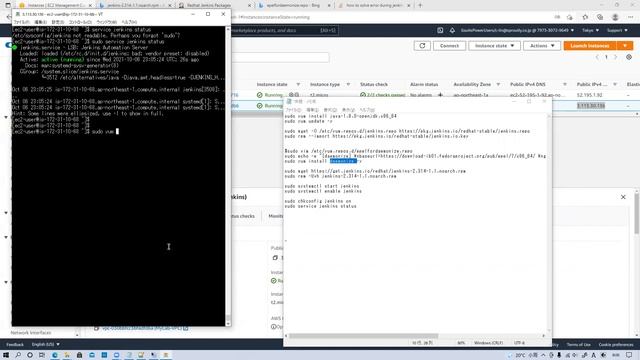Open browser profile avatar
This screenshot has width=640, height=360.
pyautogui.click(x=615, y=17)
